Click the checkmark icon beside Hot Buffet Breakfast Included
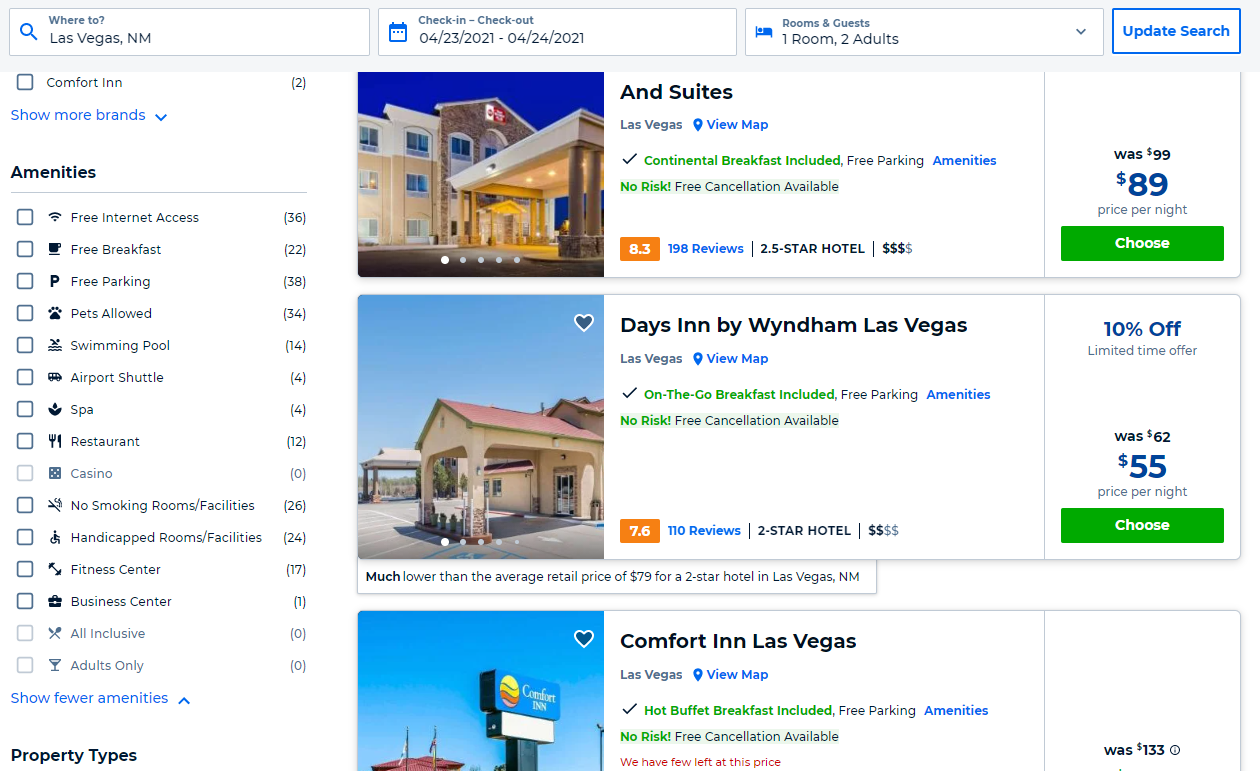This screenshot has width=1260, height=771. (629, 710)
